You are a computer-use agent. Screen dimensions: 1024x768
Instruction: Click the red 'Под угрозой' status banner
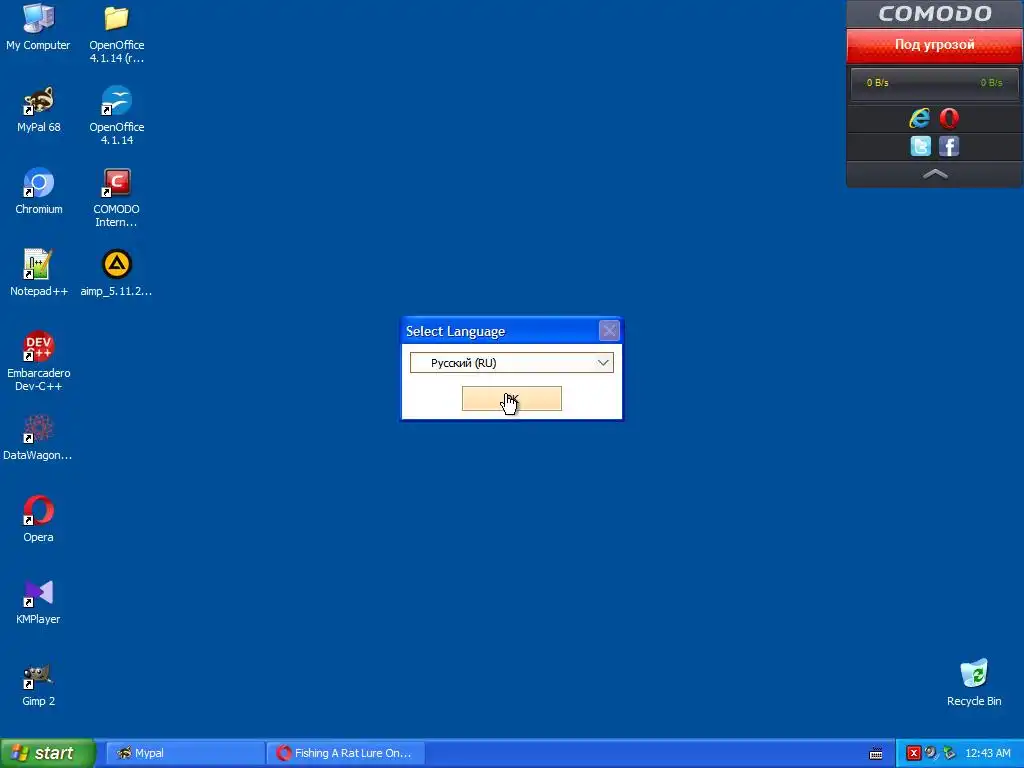coord(935,45)
